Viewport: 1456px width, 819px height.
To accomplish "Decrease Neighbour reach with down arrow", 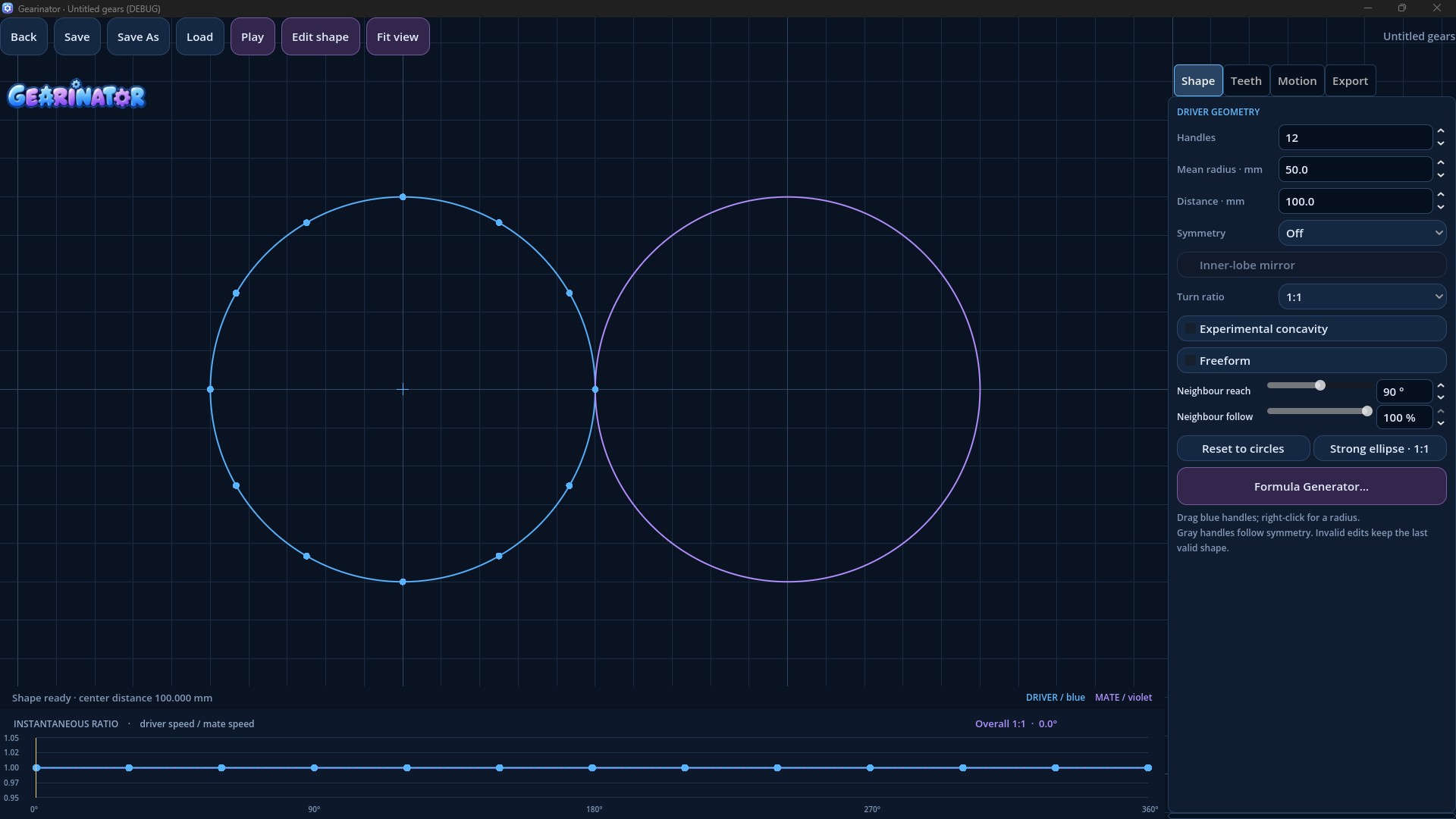I will (1440, 397).
